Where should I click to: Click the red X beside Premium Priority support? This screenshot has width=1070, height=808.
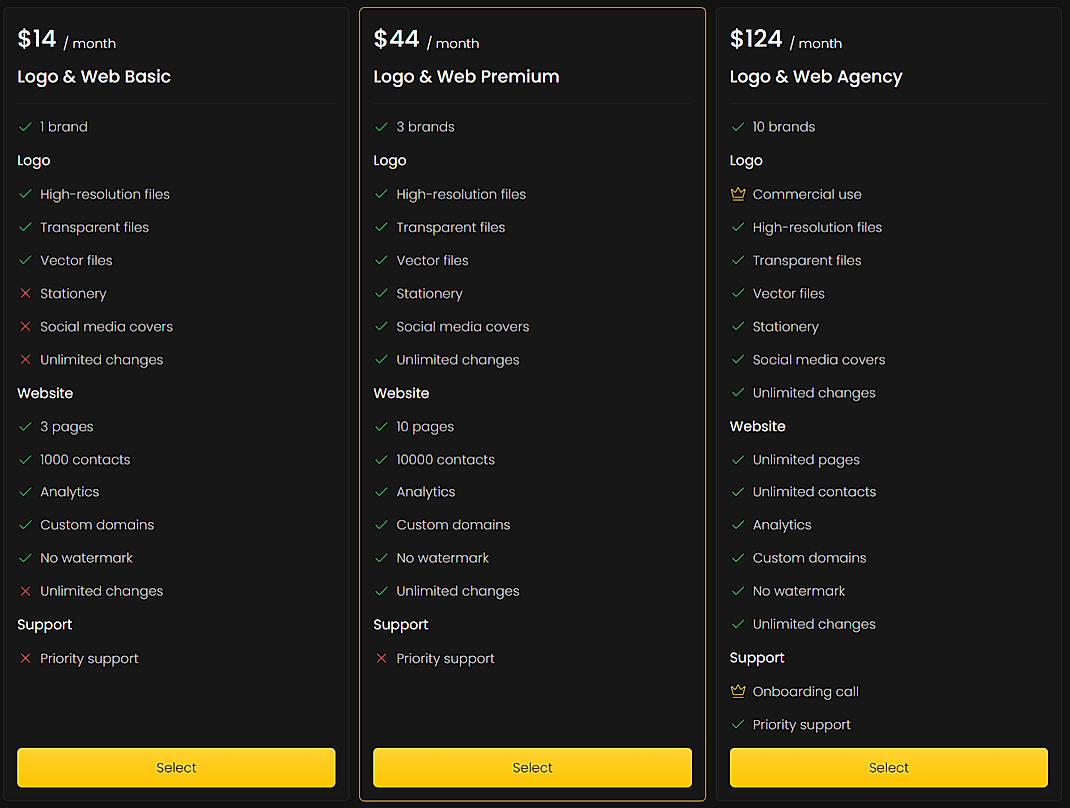pyautogui.click(x=381, y=659)
